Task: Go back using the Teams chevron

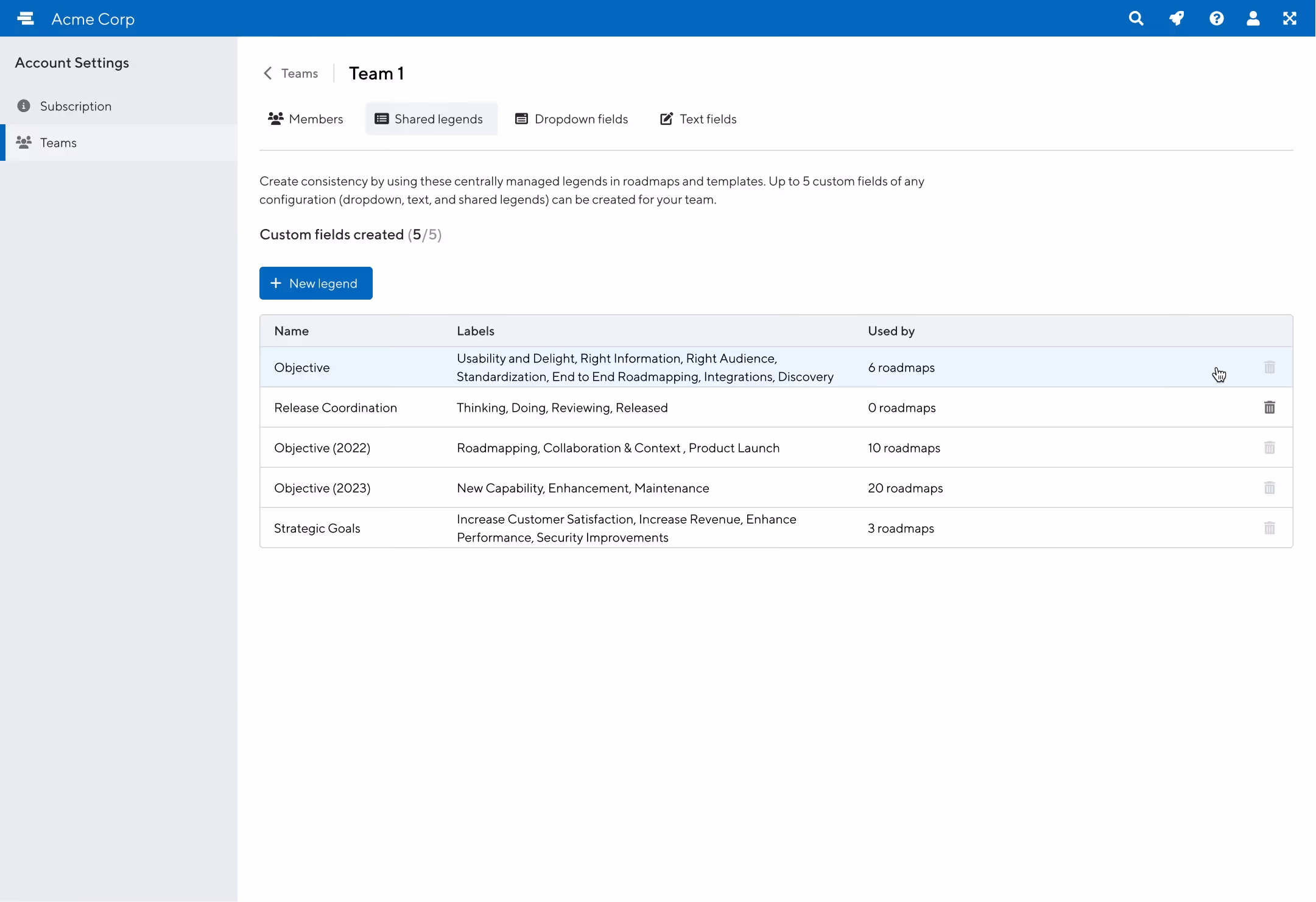Action: (x=268, y=73)
